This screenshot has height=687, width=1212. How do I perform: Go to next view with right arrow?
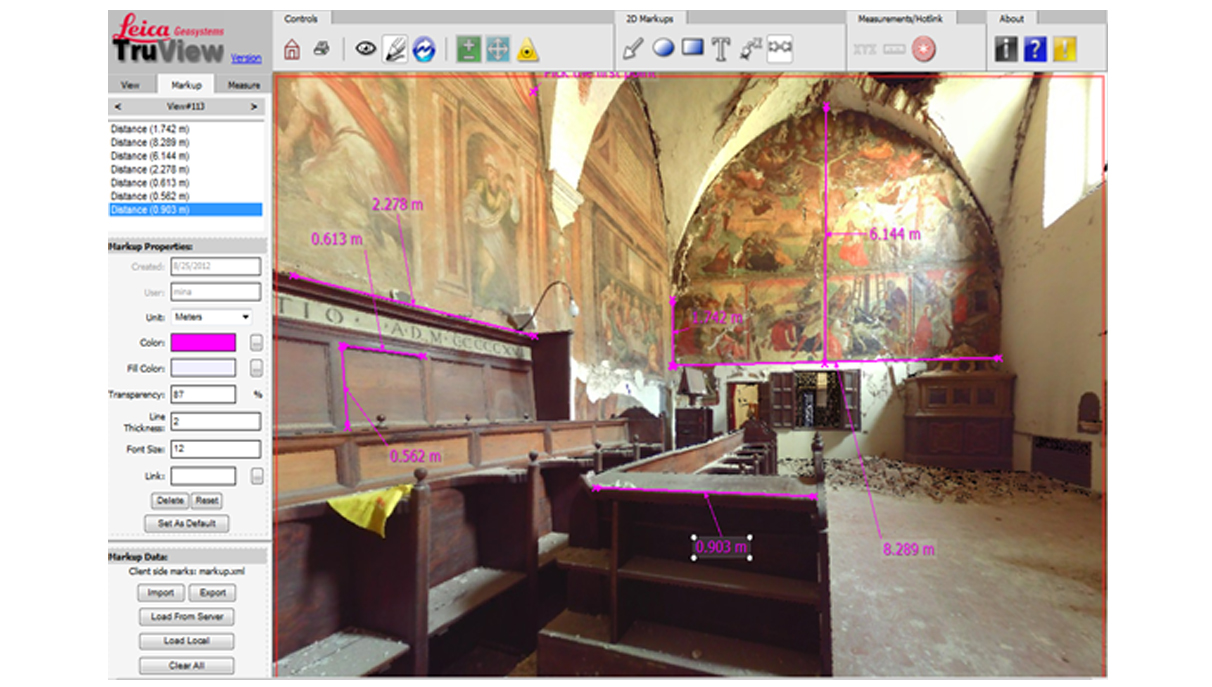click(x=254, y=106)
